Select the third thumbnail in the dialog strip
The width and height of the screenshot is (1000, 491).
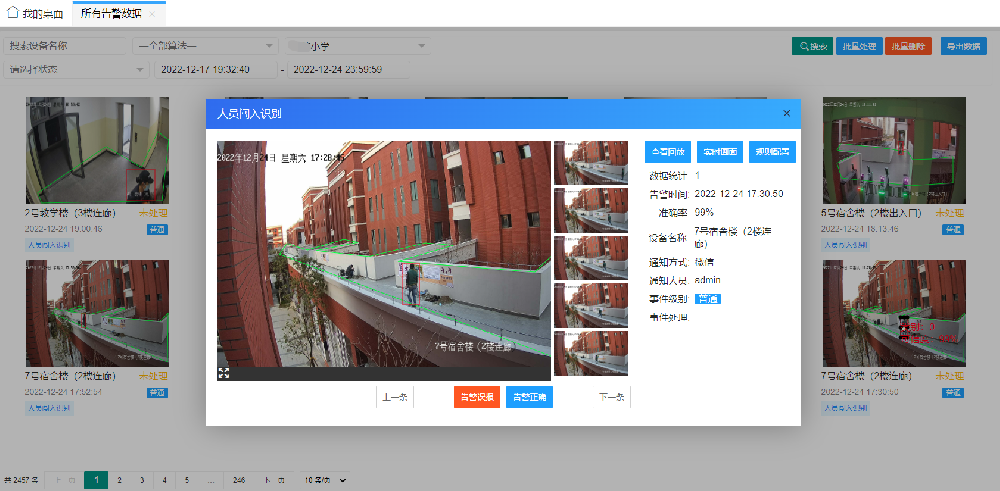pyautogui.click(x=591, y=258)
